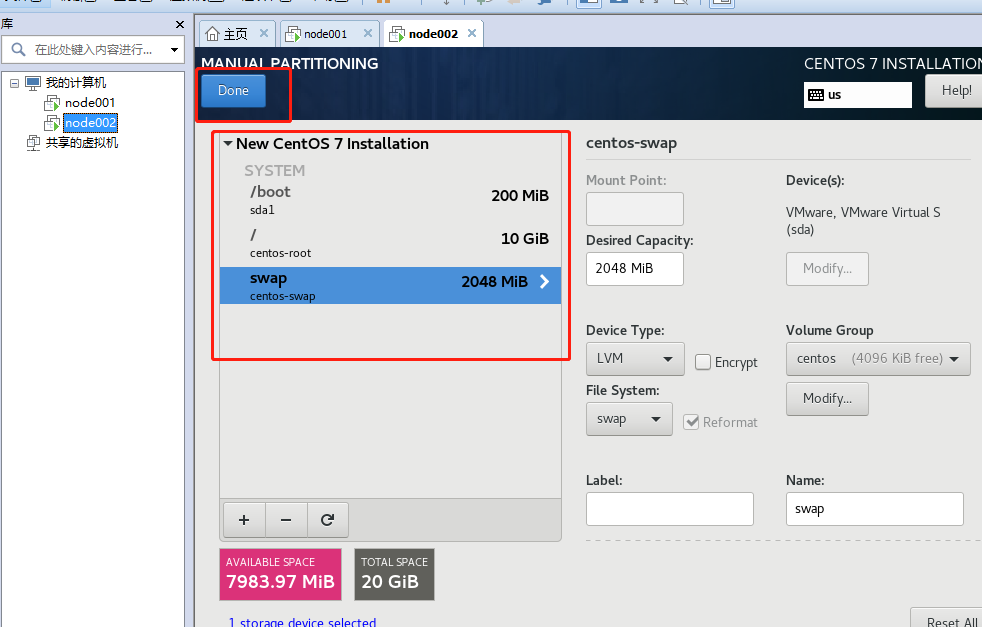Toggle the Reformat checkbox
This screenshot has width=982, height=627.
(x=691, y=422)
